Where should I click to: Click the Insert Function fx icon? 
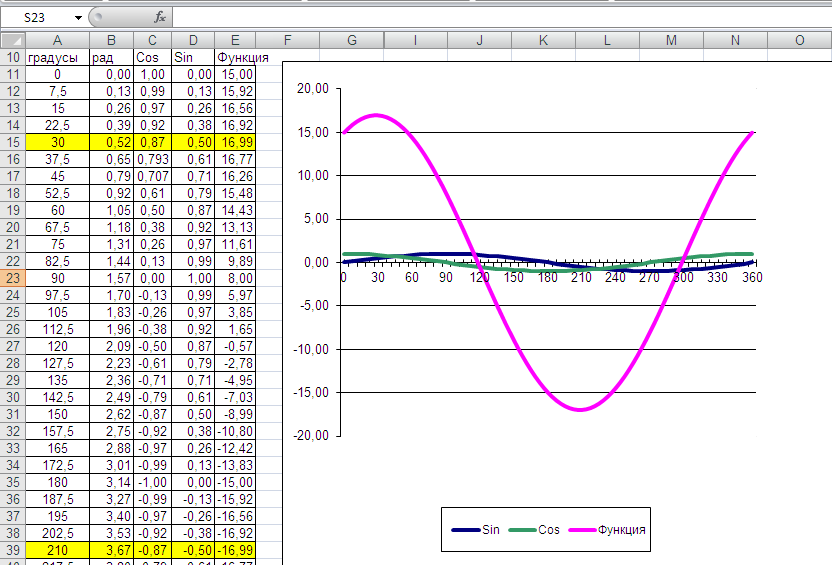[x=159, y=17]
